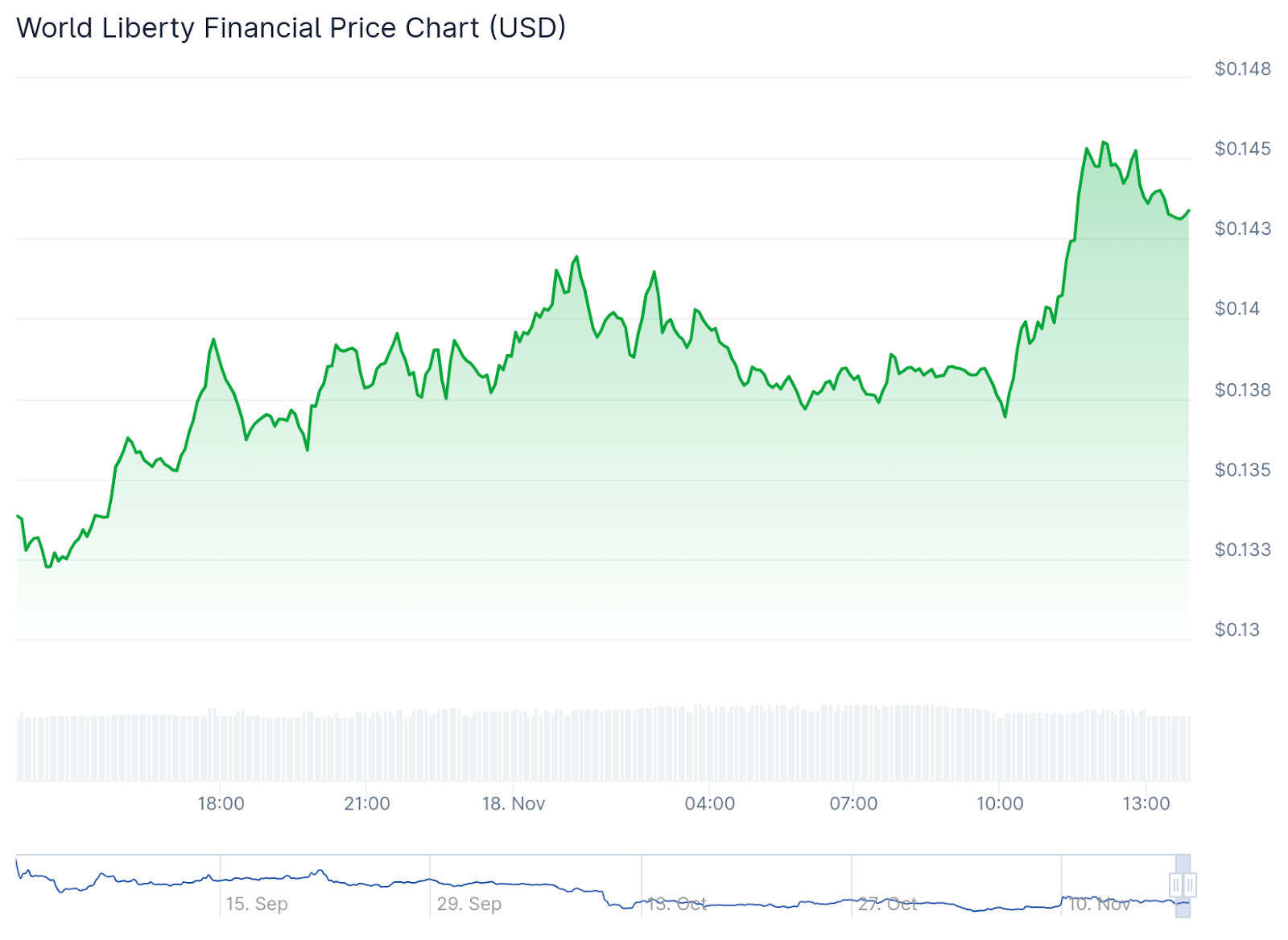Click the World Liberty Financial chart title

tap(291, 28)
